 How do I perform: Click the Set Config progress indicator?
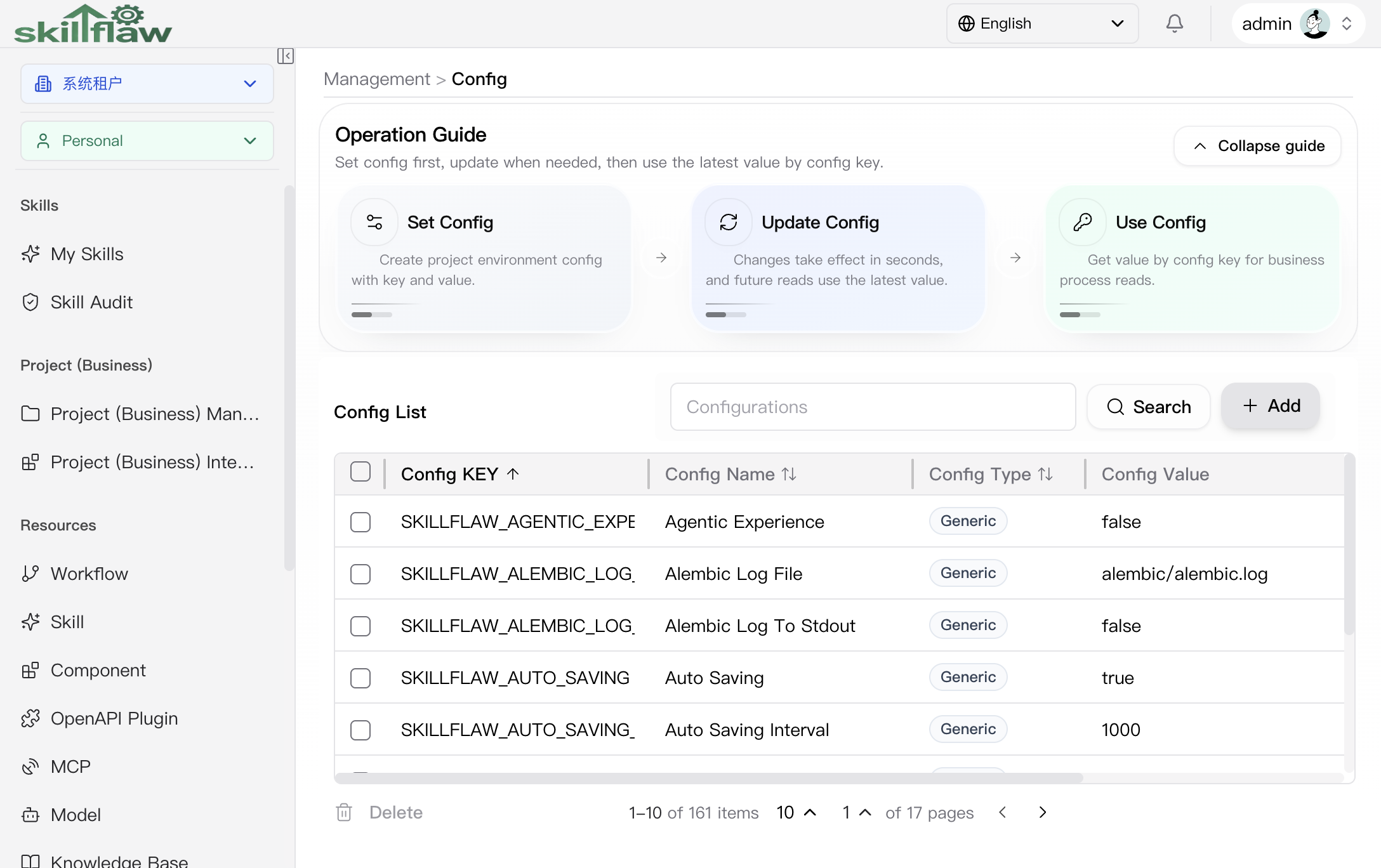[x=372, y=315]
